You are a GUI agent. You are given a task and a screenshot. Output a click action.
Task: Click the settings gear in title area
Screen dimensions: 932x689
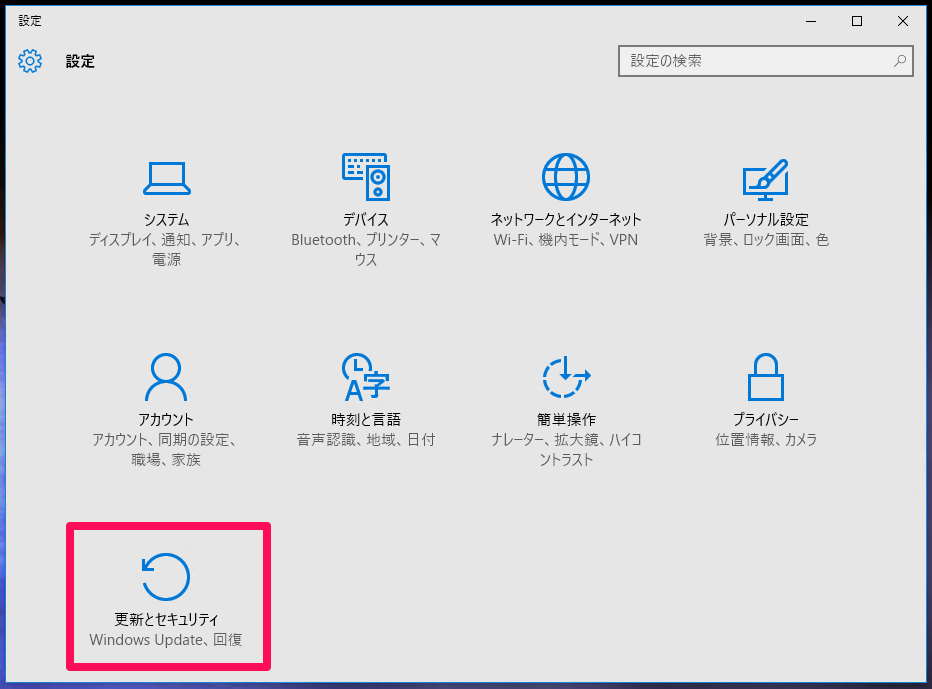(x=30, y=61)
